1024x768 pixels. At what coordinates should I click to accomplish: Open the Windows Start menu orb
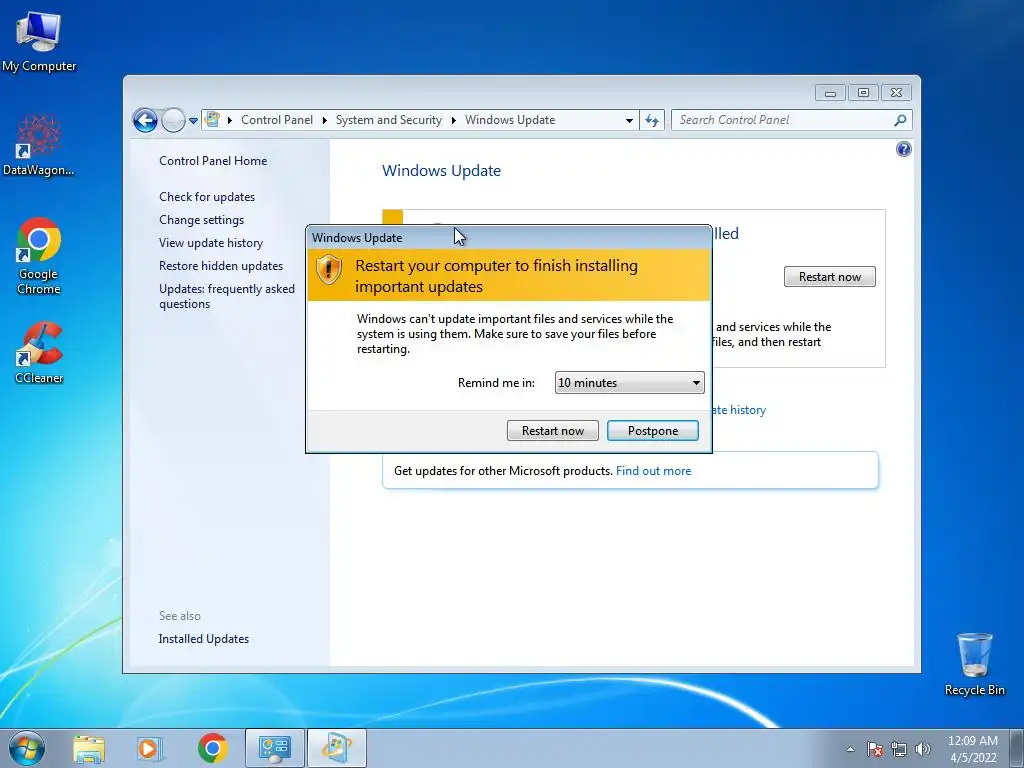(x=27, y=748)
